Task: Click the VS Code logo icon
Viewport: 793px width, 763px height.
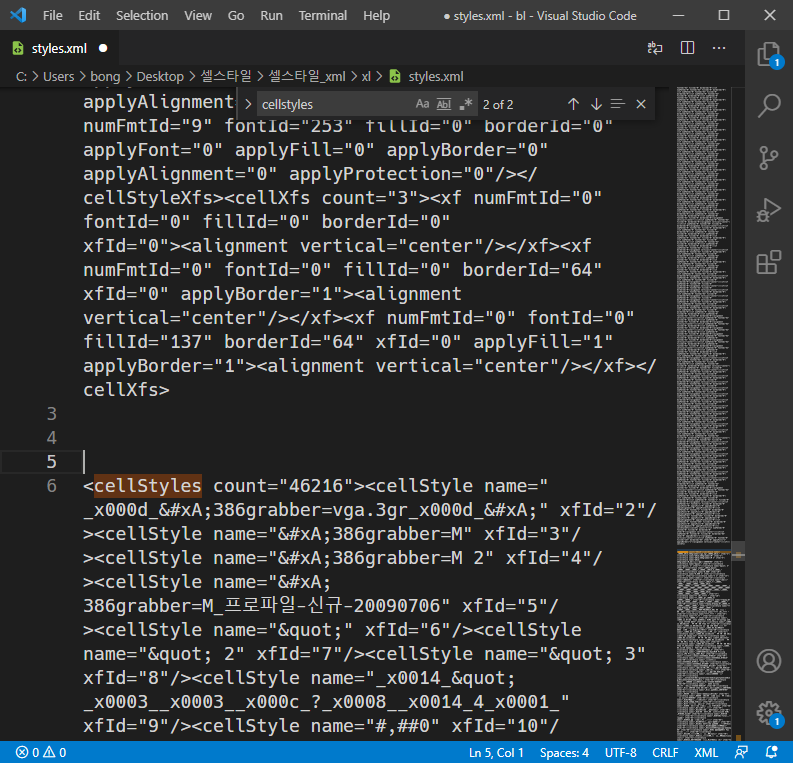Action: pos(18,15)
